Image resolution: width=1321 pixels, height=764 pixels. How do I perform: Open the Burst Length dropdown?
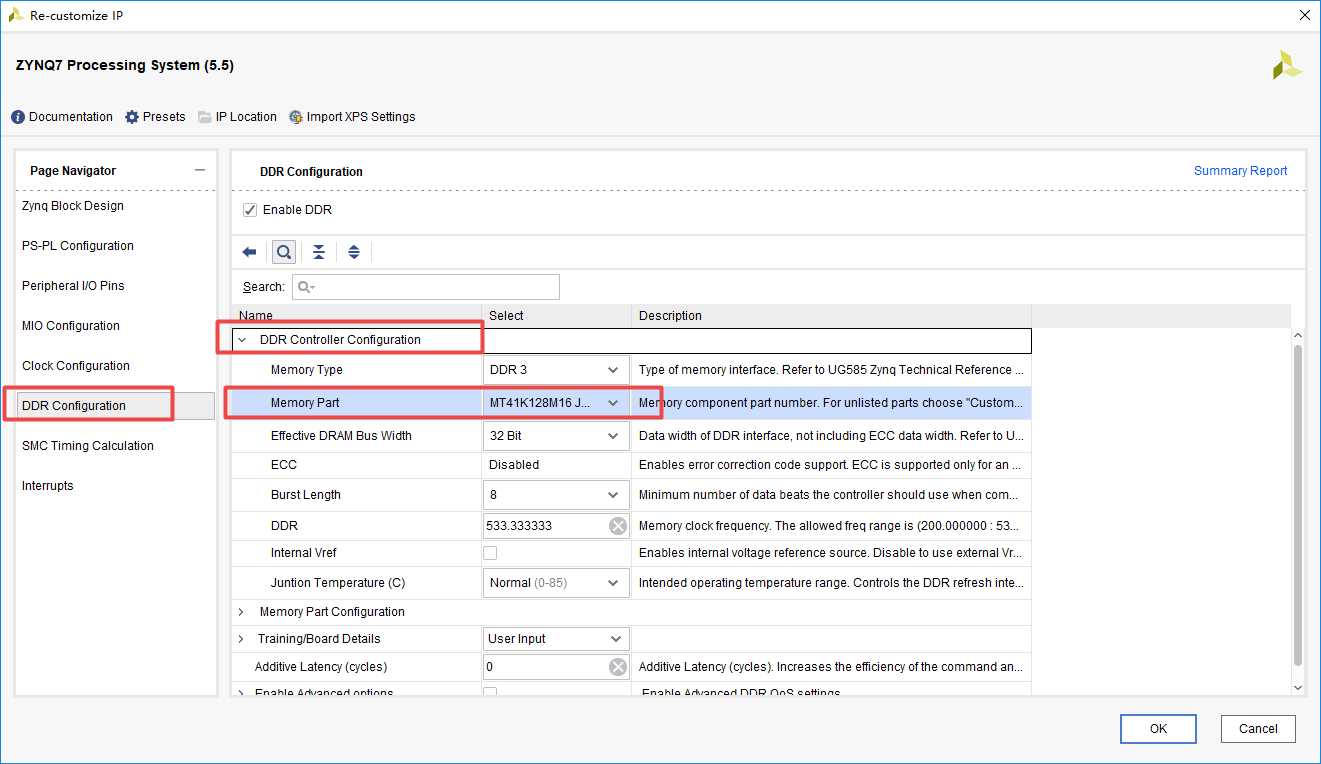[556, 495]
